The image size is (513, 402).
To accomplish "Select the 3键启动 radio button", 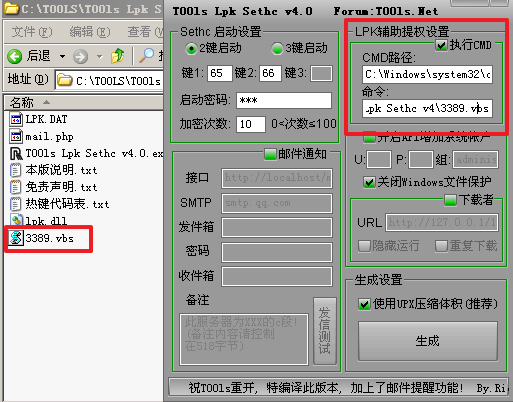I will click(277, 49).
